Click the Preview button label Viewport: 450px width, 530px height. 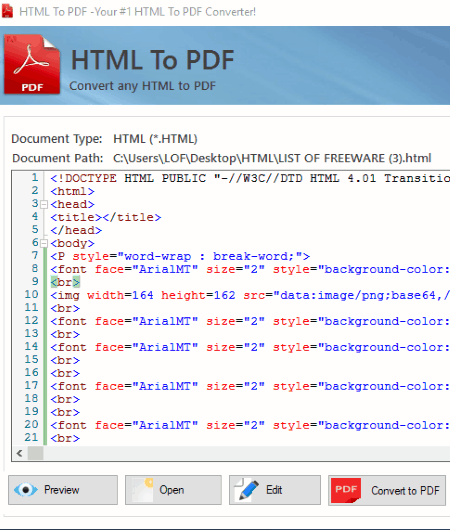point(62,490)
